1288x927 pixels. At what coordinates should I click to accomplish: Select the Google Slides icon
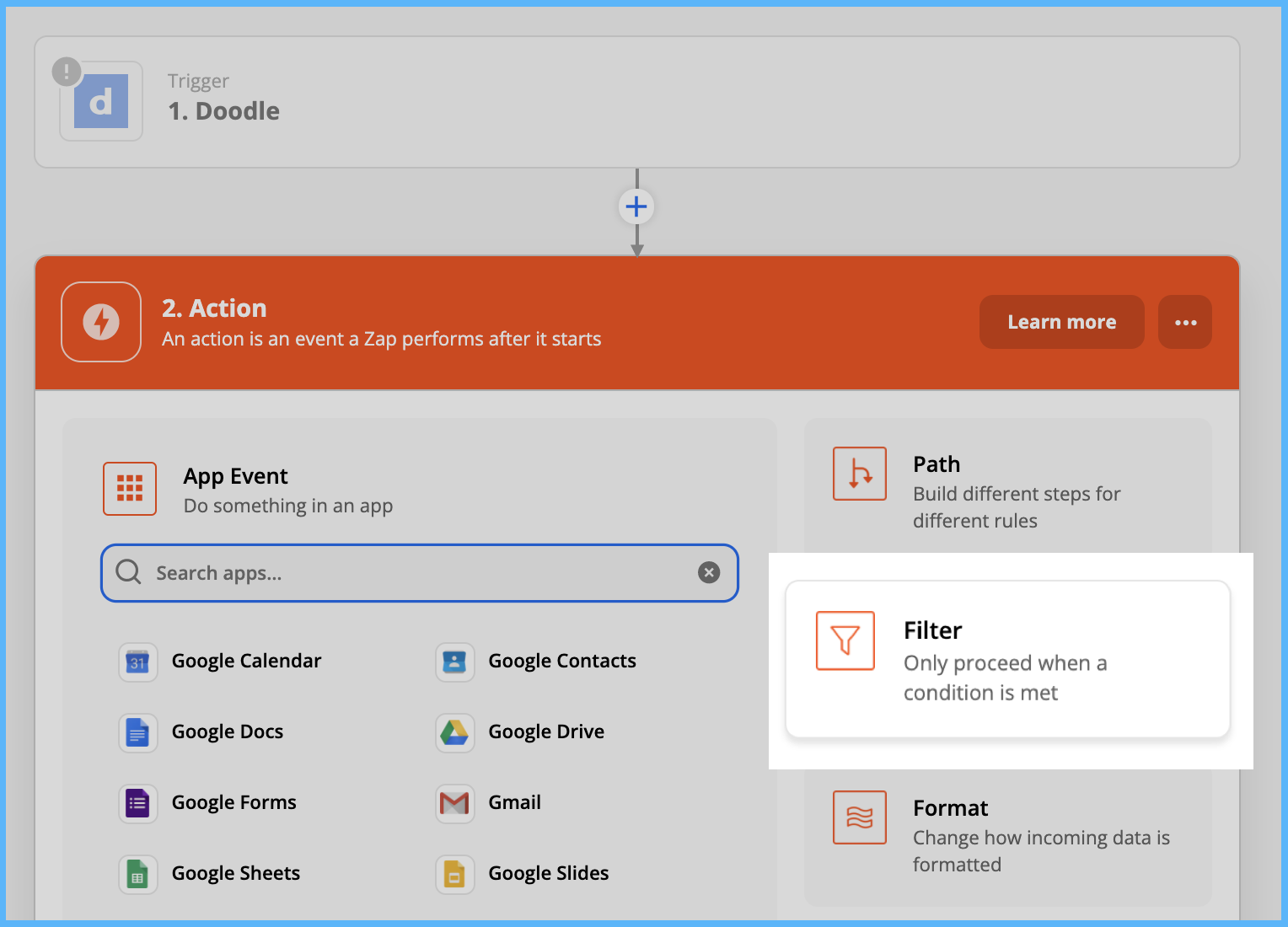point(455,875)
